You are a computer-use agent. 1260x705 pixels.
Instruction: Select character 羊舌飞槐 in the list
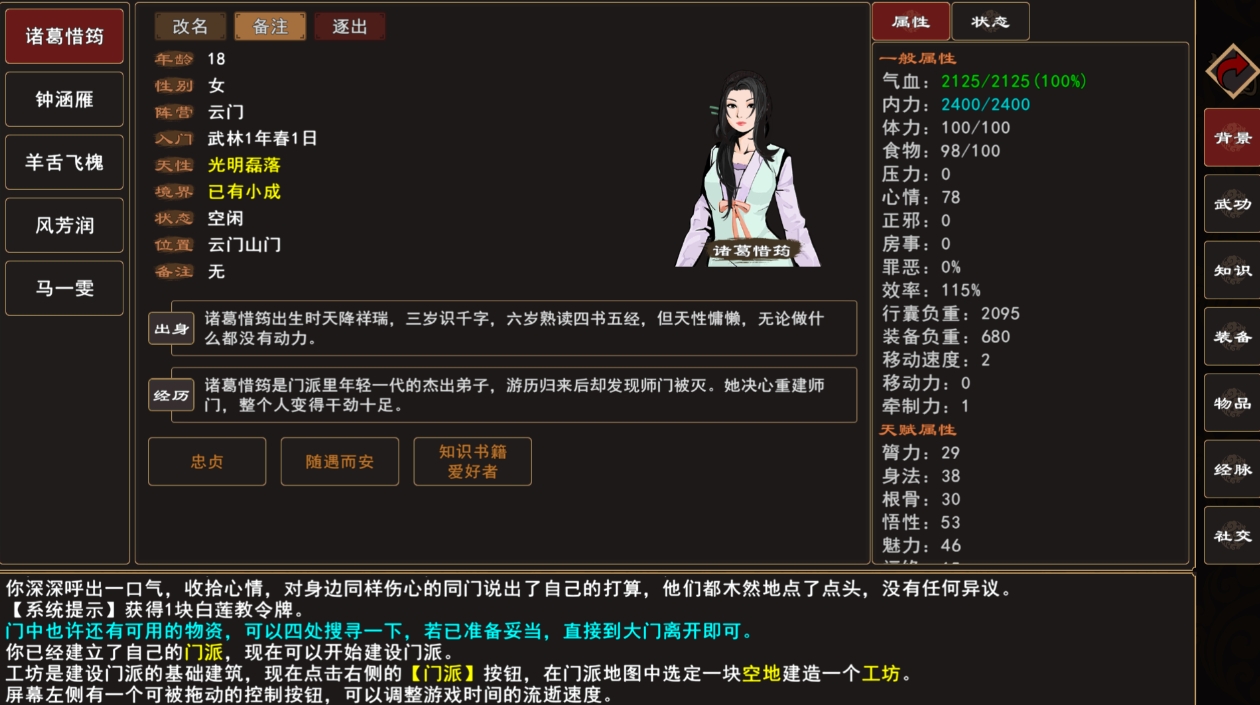point(65,162)
